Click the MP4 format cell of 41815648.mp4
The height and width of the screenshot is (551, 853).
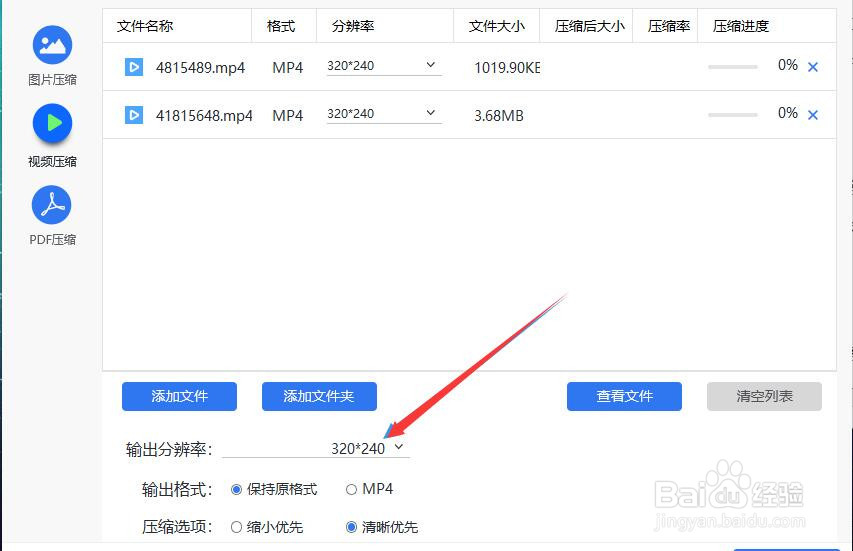[x=288, y=116]
